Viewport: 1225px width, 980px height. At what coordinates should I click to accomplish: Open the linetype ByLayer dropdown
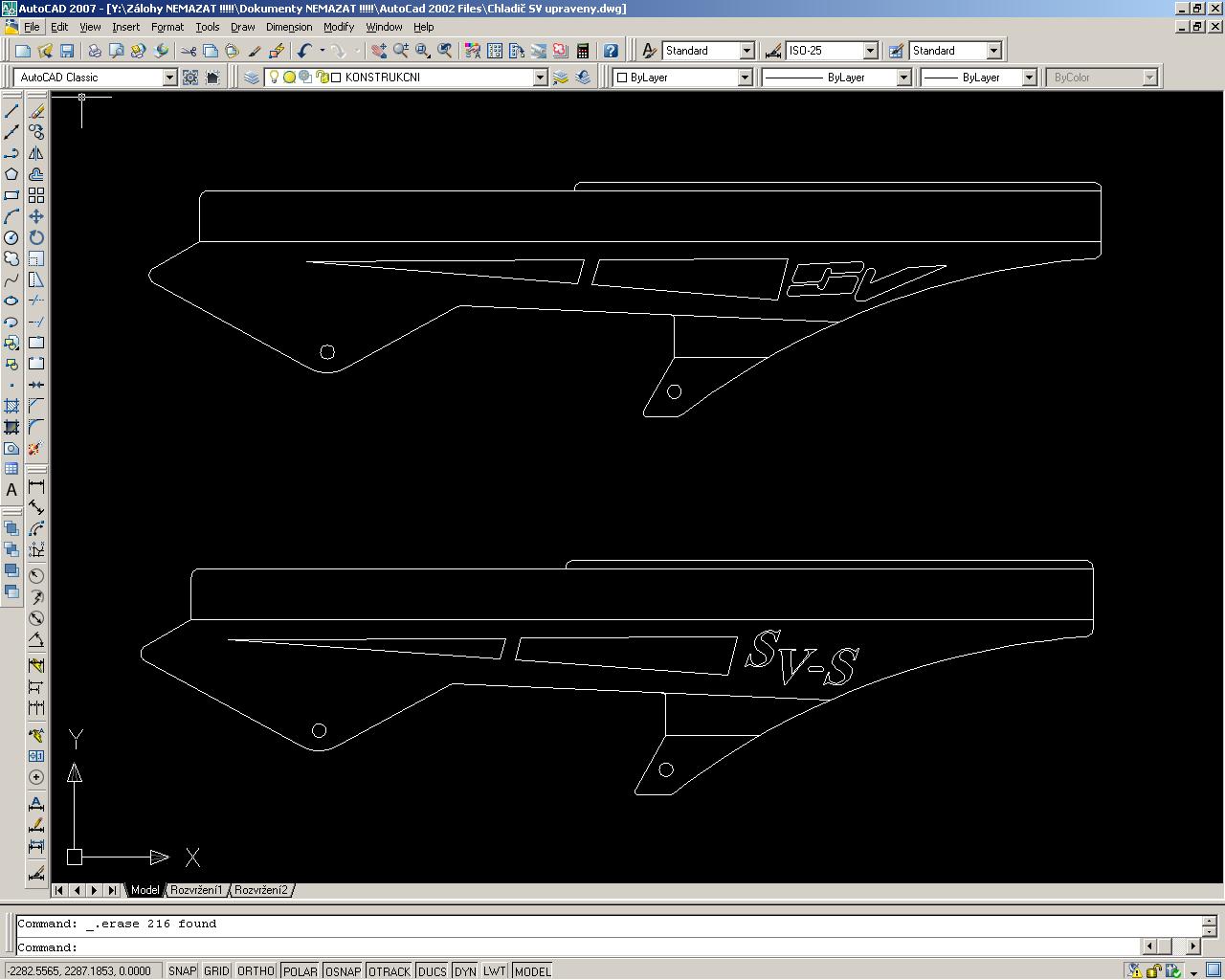tap(903, 78)
